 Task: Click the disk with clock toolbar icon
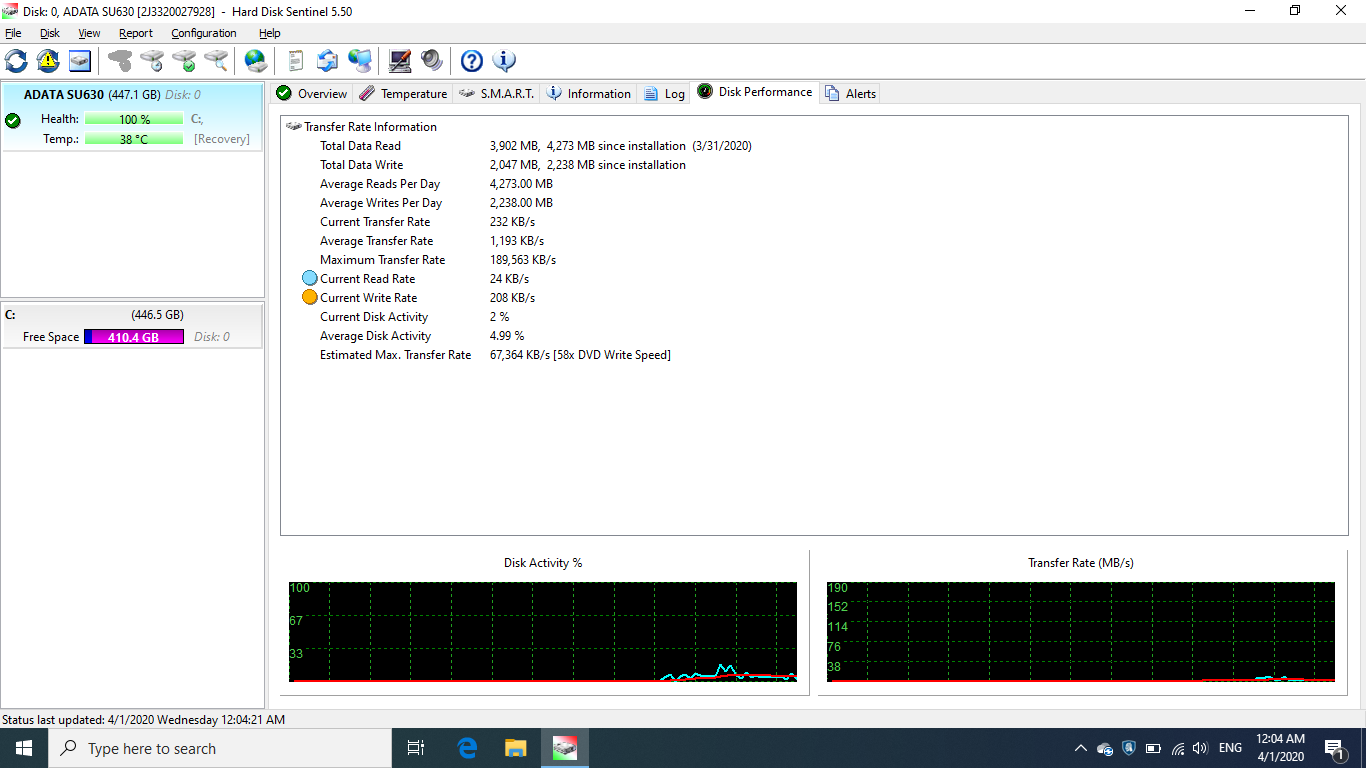point(152,61)
